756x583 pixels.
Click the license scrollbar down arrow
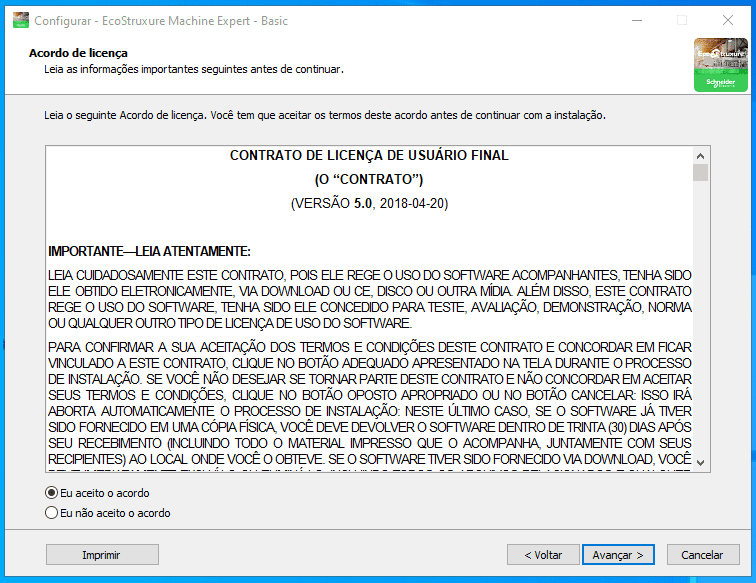(701, 462)
